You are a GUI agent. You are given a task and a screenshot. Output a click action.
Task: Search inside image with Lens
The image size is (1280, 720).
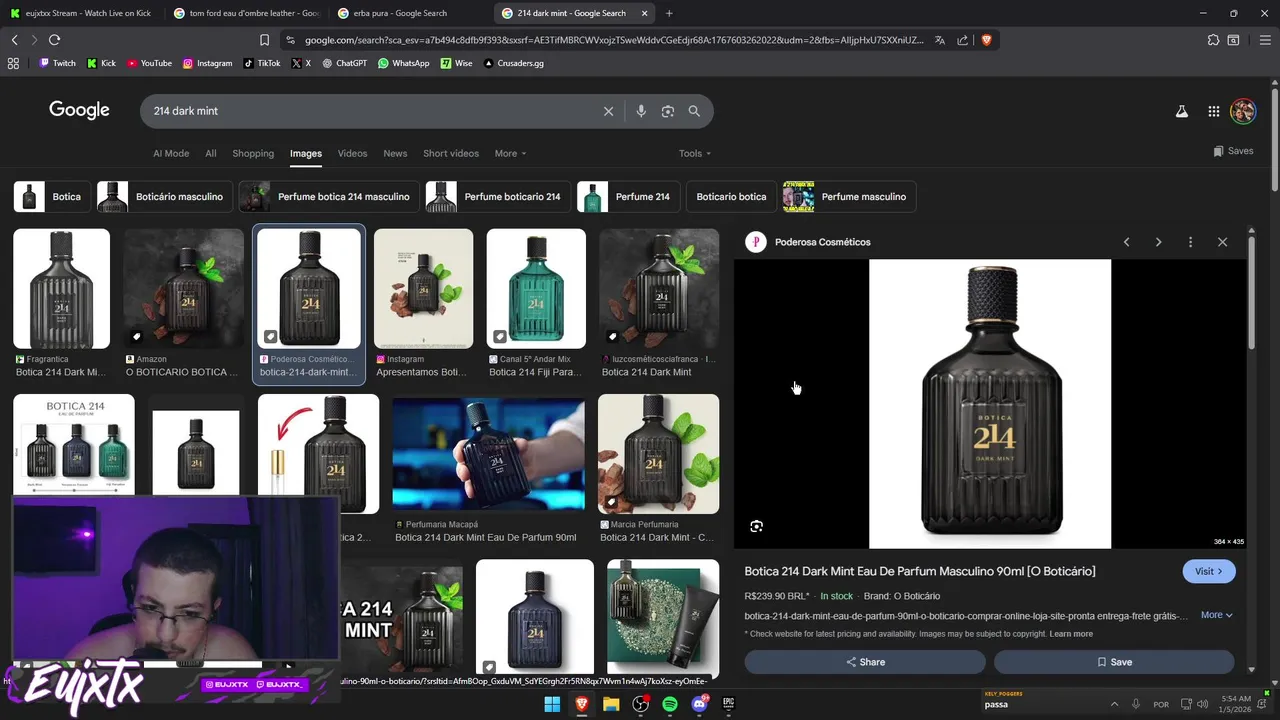pyautogui.click(x=757, y=526)
